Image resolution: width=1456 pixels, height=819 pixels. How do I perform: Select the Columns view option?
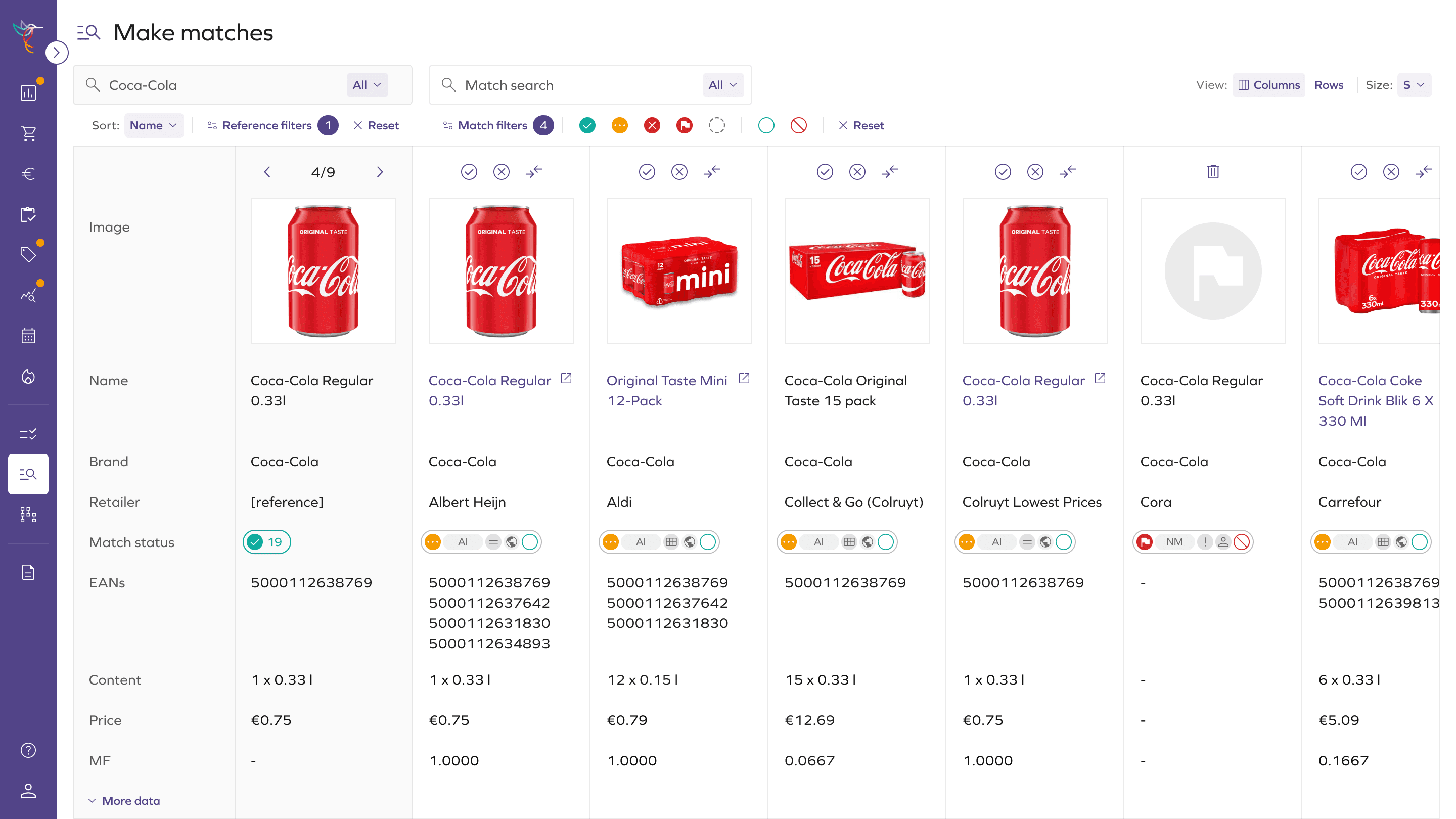coord(1269,85)
